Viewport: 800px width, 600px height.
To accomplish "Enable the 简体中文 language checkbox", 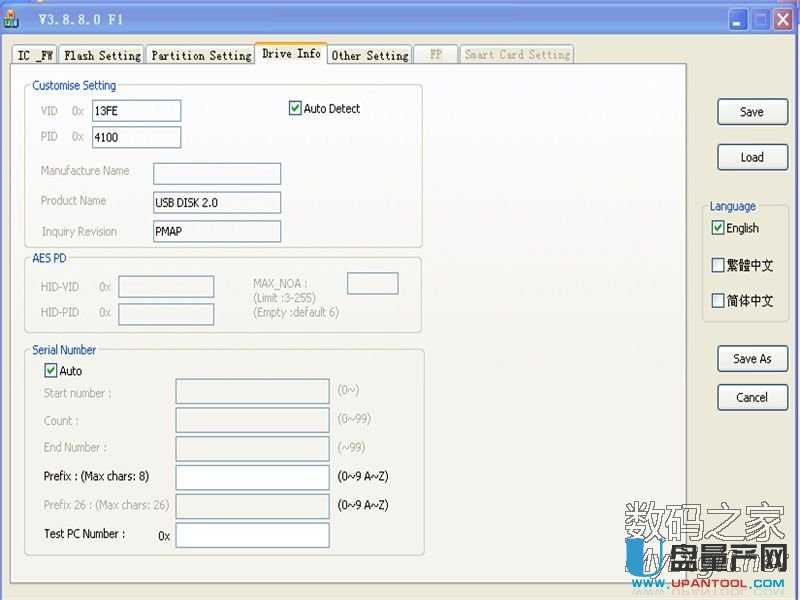I will 718,300.
